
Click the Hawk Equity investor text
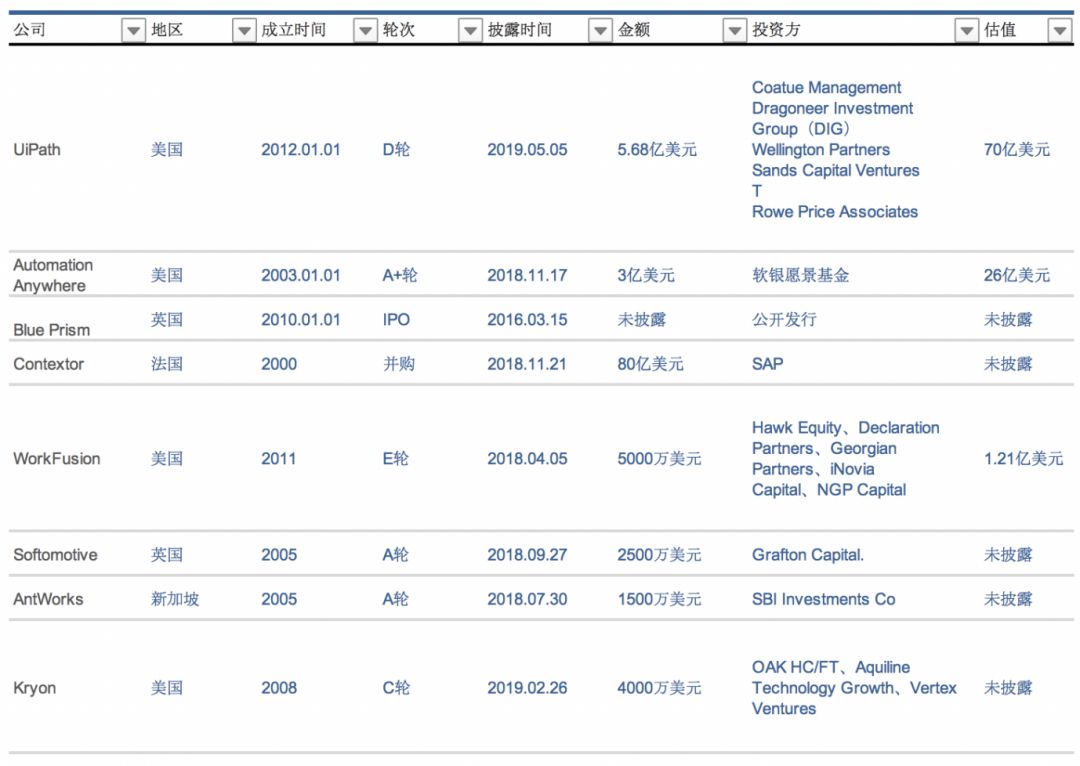(797, 428)
